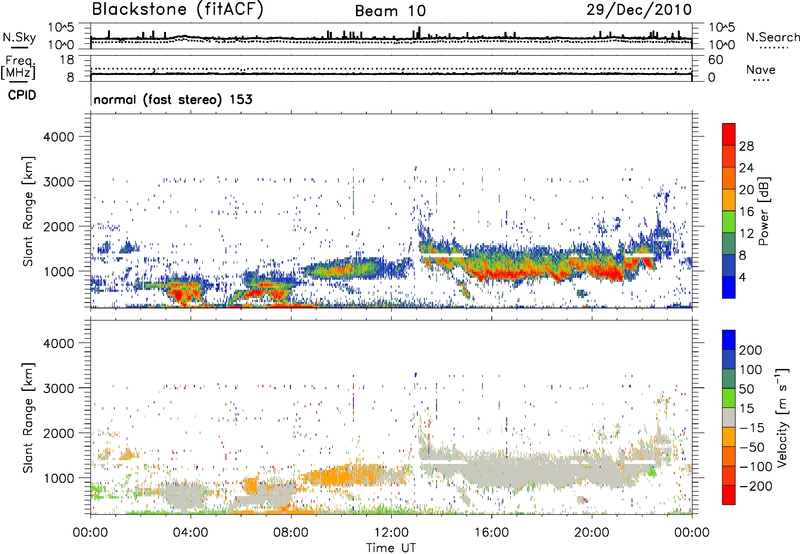The image size is (800, 554).
Task: Click the '200' velocity scale value
Action: pos(751,350)
